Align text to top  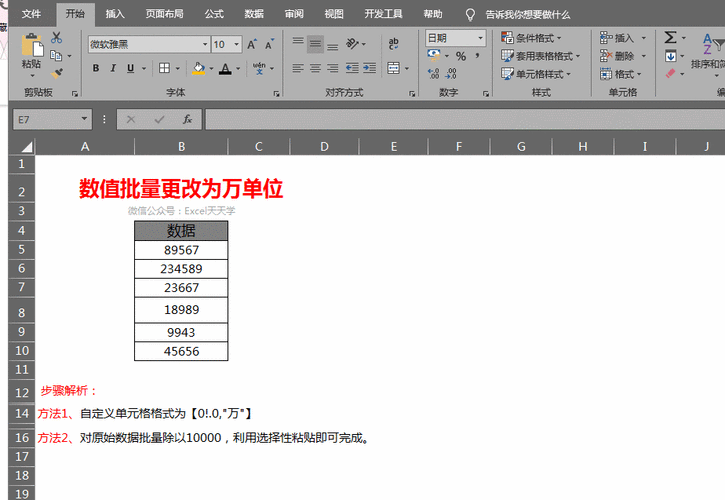(298, 41)
